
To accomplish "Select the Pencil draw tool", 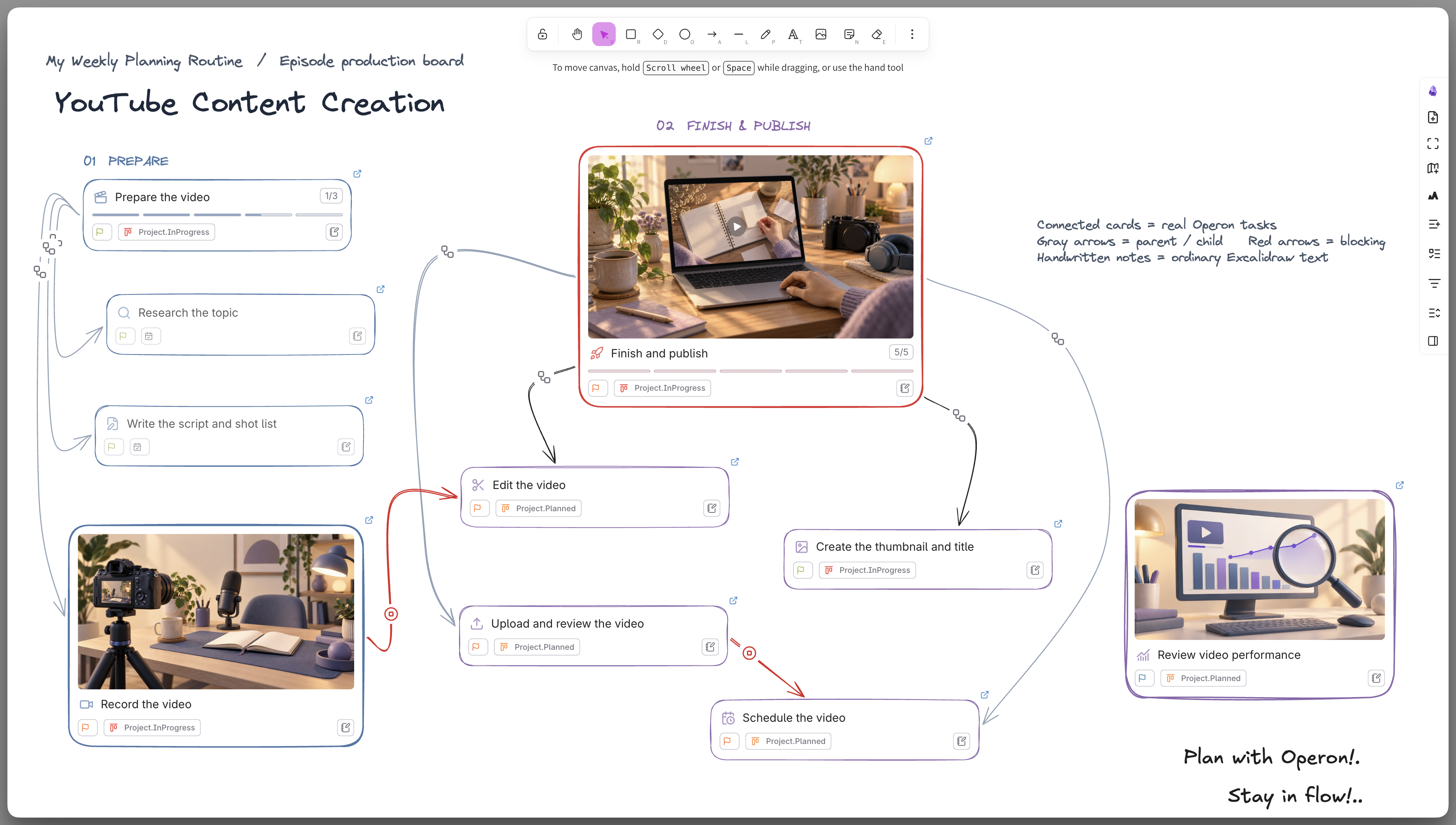I will pos(766,35).
